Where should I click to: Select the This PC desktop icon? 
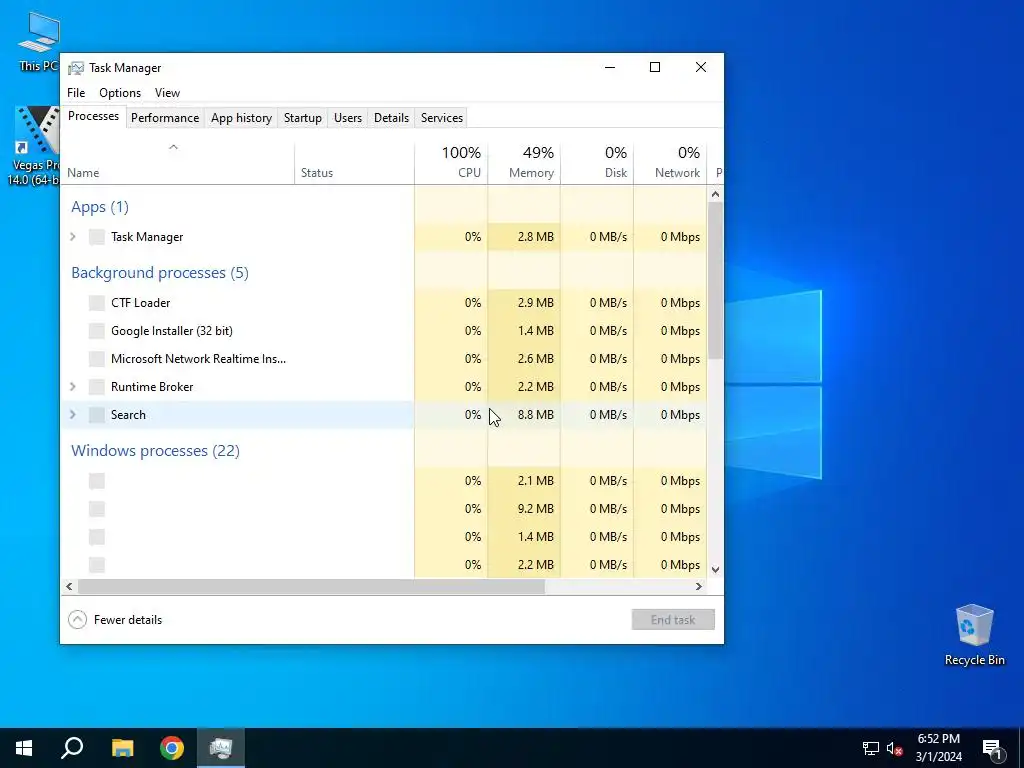click(38, 42)
